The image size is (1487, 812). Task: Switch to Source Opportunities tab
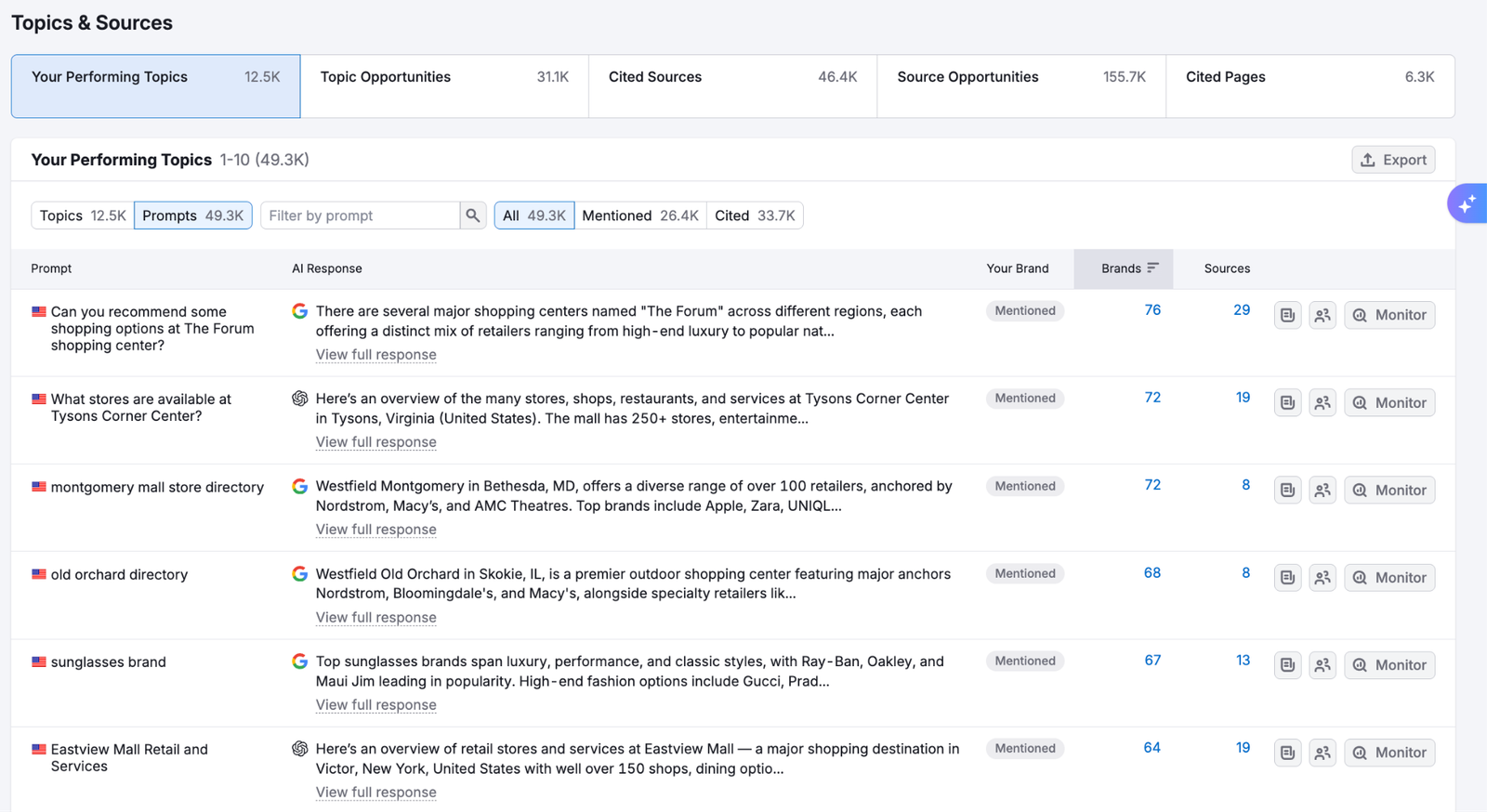[x=1021, y=86]
